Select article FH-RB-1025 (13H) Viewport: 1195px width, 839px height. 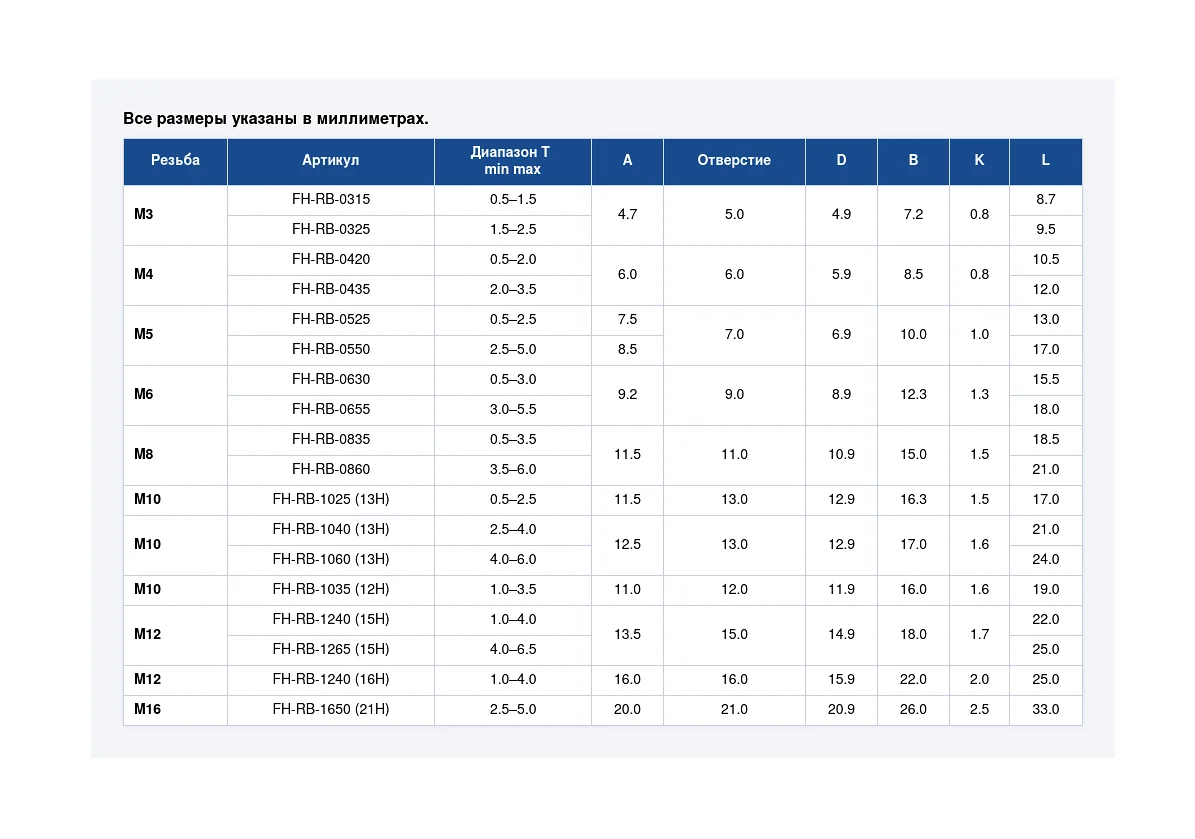331,500
